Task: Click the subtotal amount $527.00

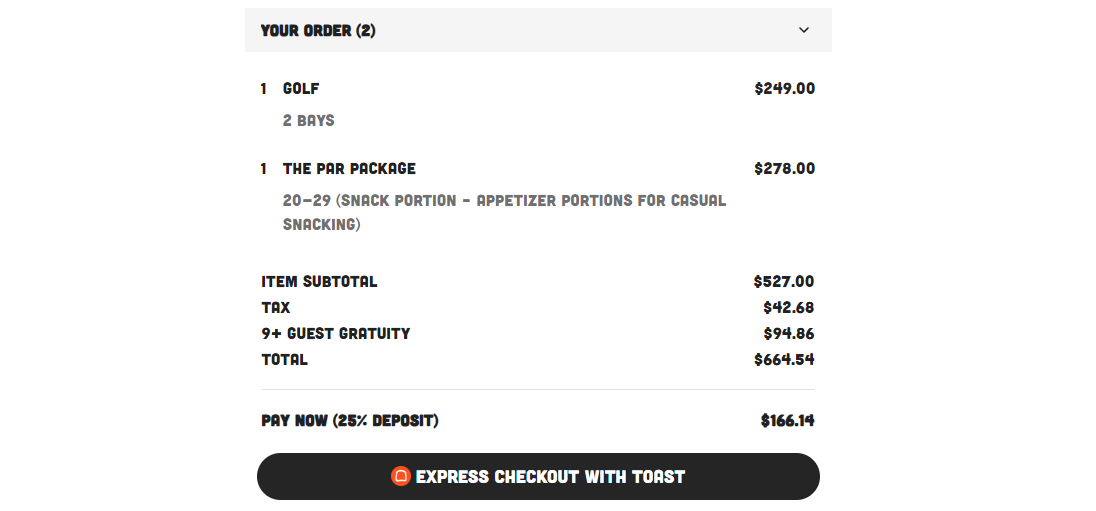Action: pos(784,281)
